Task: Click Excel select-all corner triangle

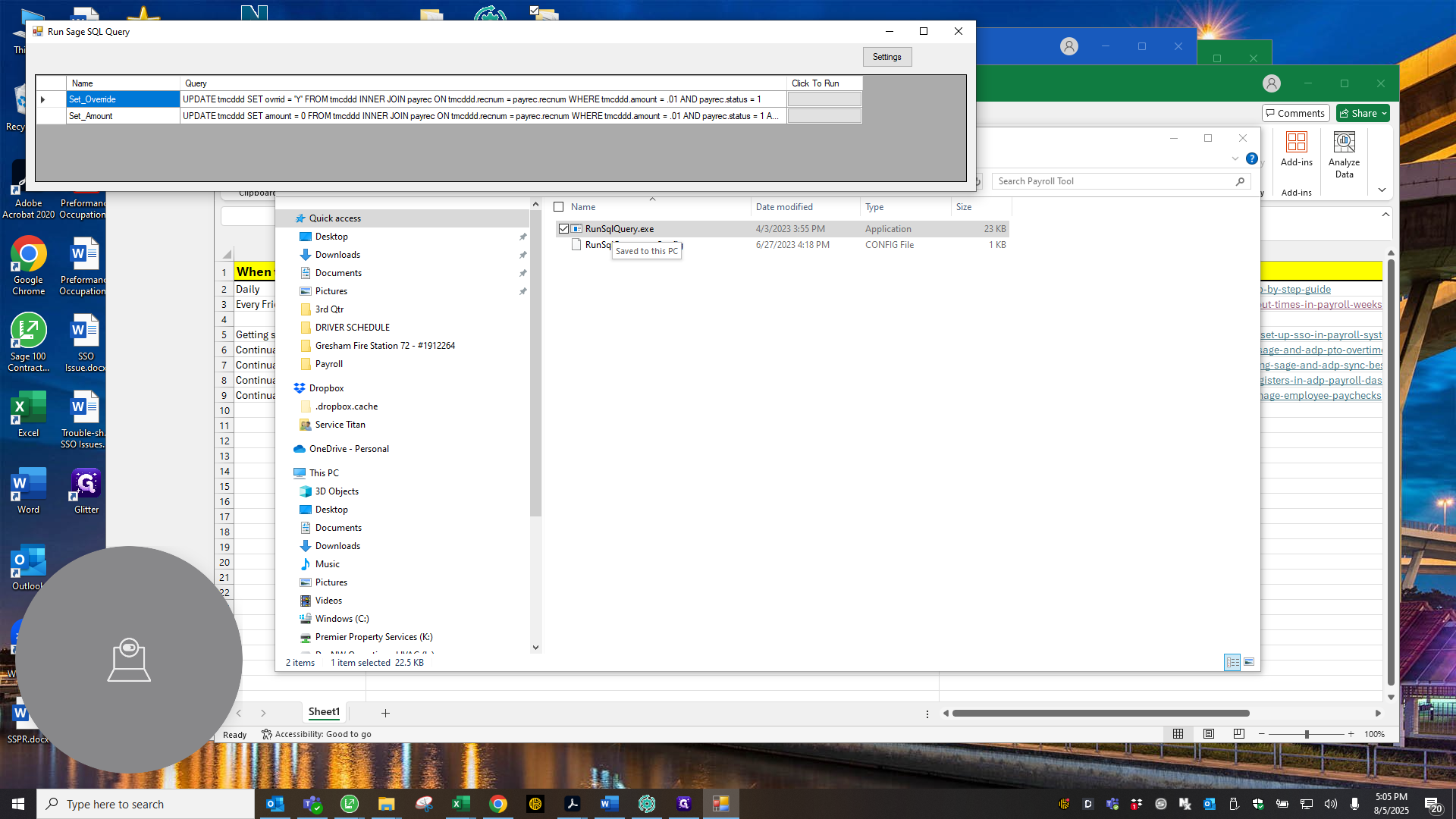Action: (226, 254)
